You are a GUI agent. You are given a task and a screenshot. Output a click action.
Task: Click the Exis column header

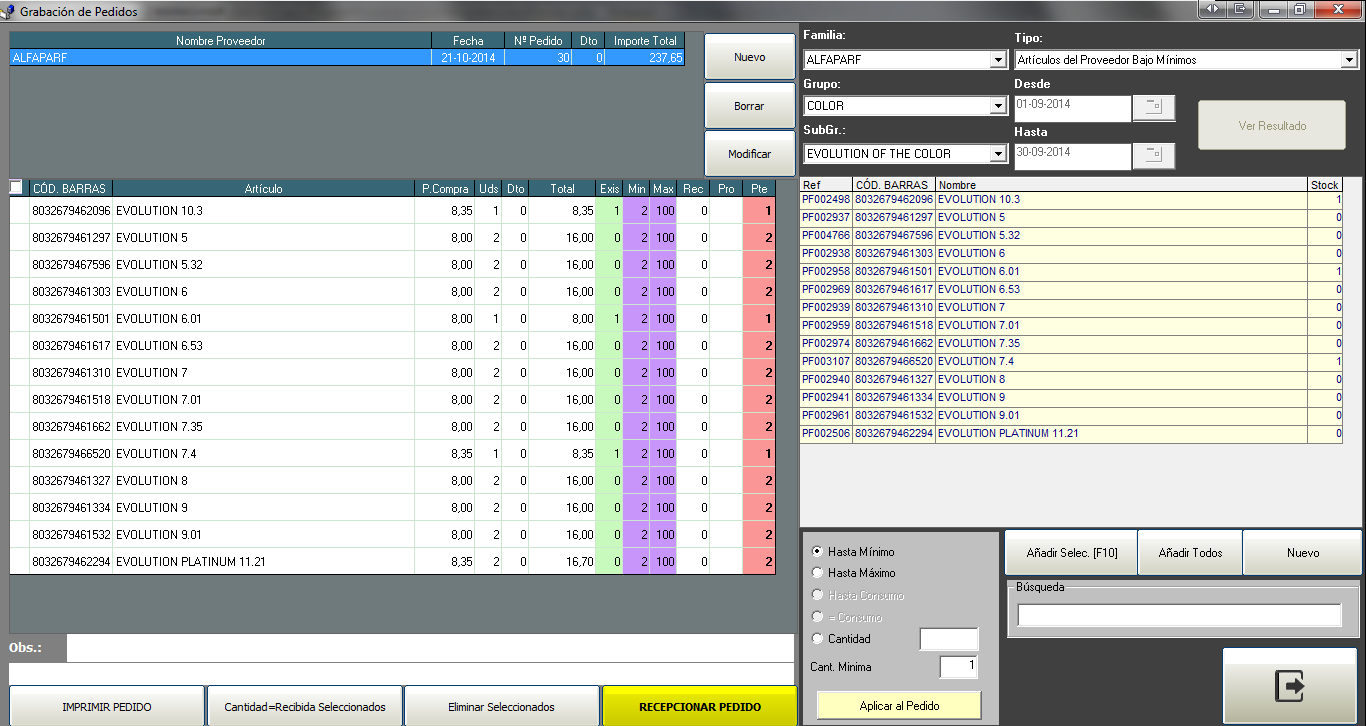tap(609, 188)
